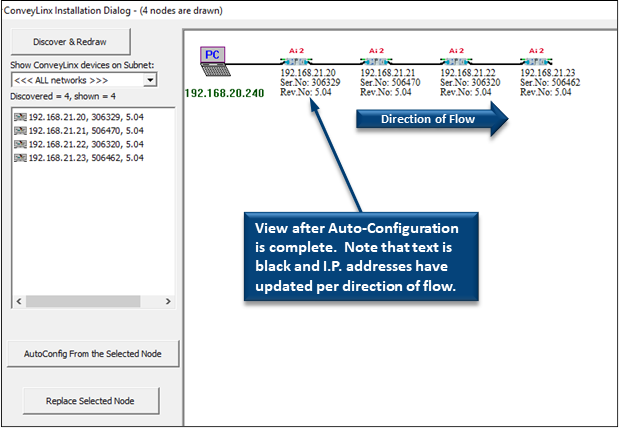Click module icon beside 192.168.21.21 in list

[x=20, y=131]
